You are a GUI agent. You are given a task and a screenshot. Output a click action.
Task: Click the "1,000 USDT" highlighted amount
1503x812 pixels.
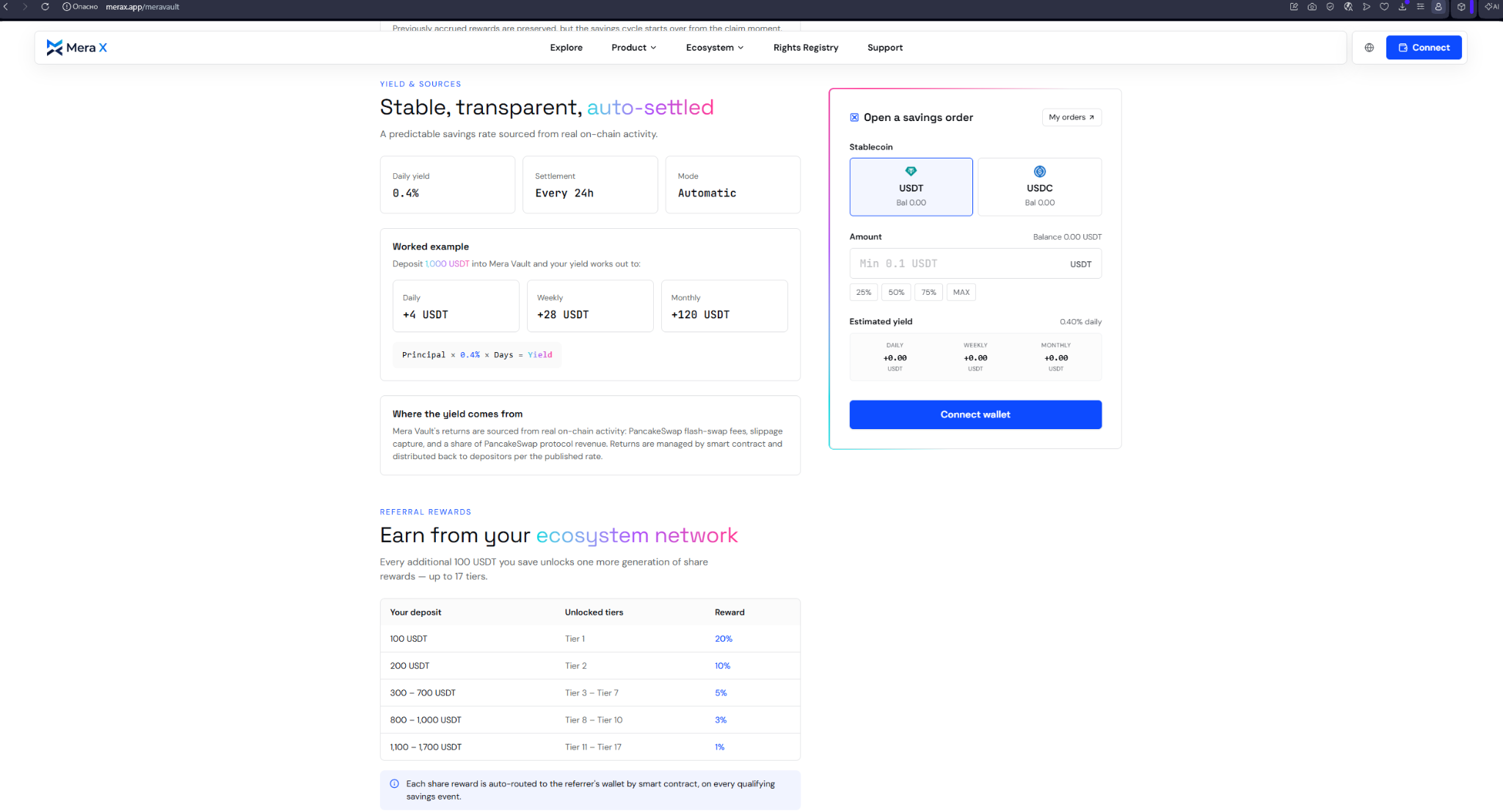(x=447, y=264)
